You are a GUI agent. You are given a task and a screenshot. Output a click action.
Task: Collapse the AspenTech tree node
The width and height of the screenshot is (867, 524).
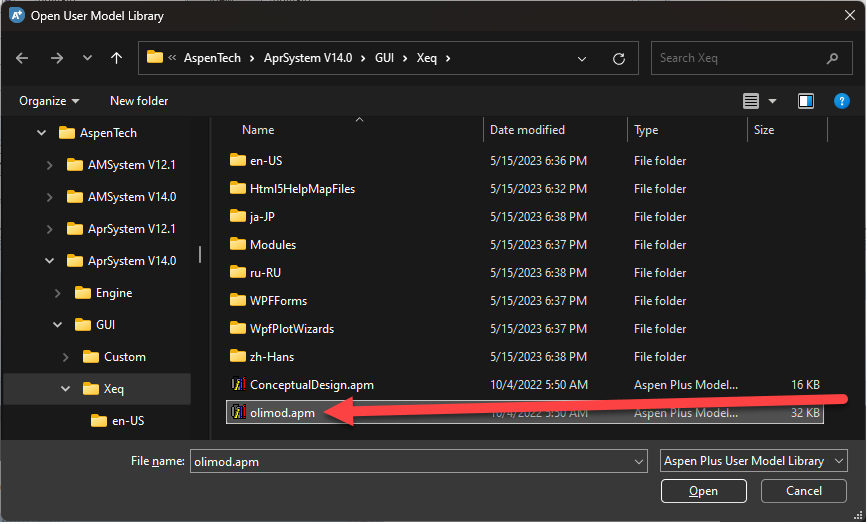(41, 133)
